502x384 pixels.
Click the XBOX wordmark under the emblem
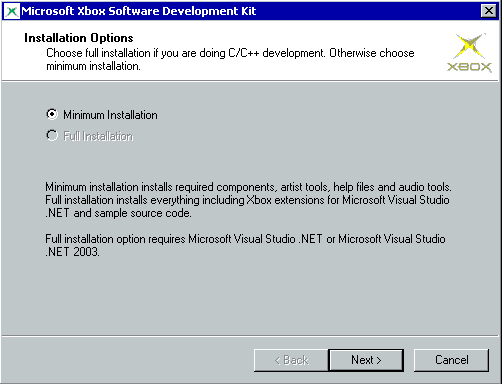click(469, 67)
